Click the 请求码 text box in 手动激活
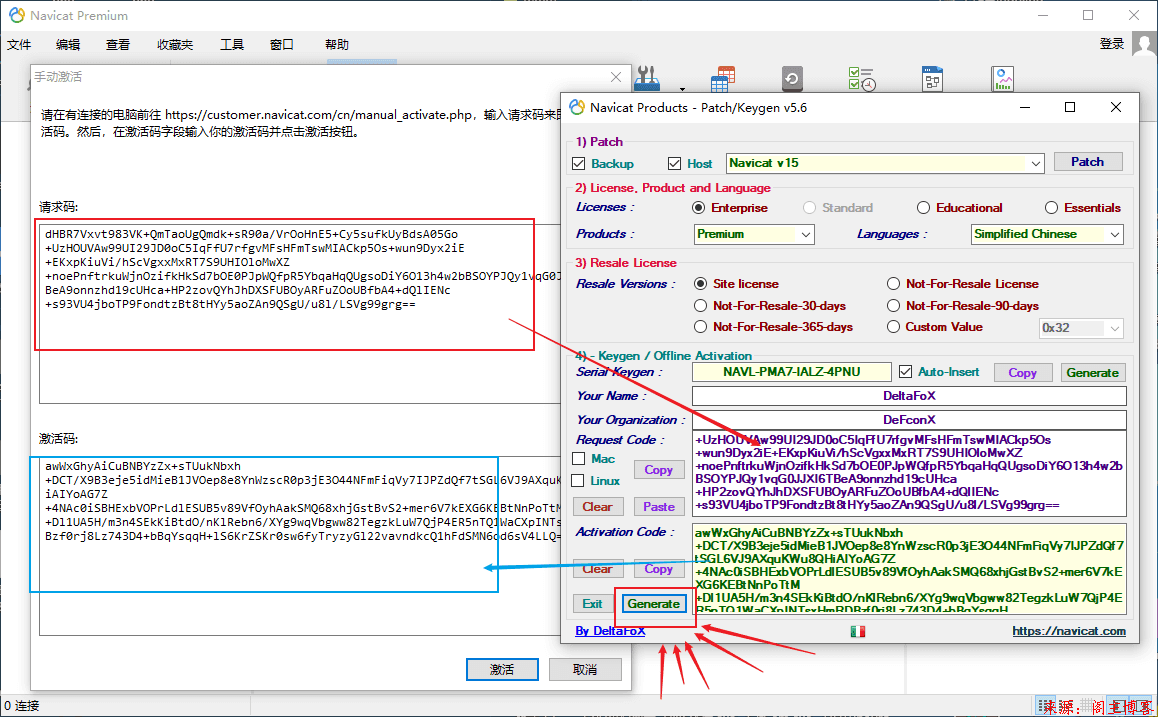 click(301, 314)
